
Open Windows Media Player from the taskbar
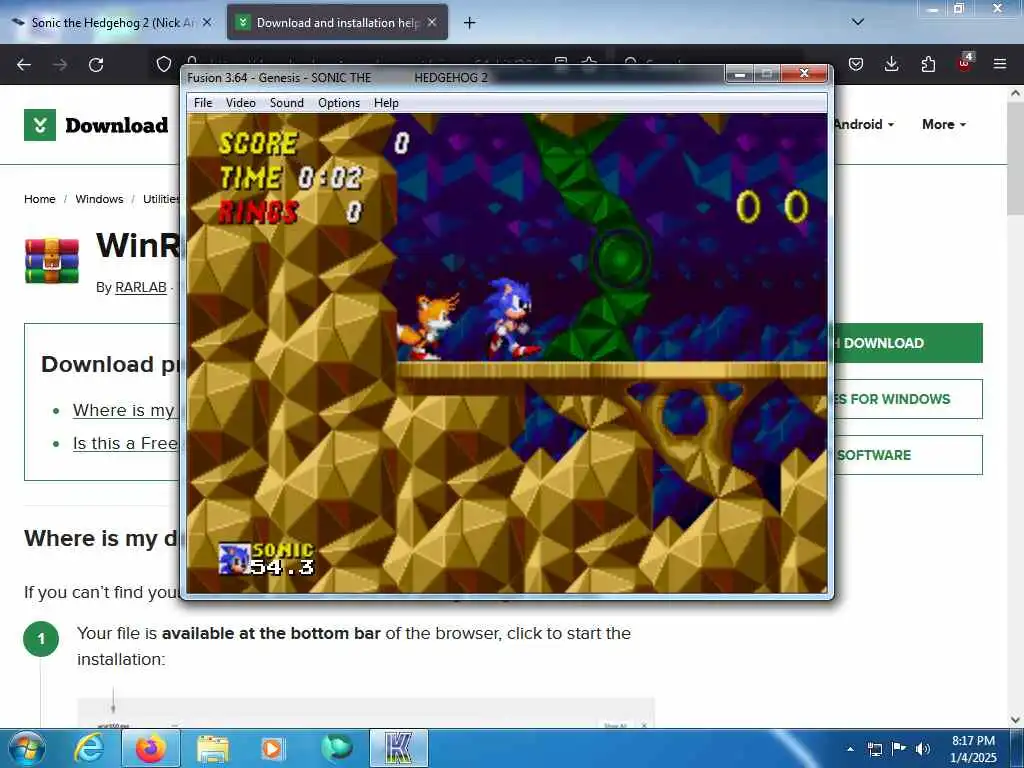pyautogui.click(x=272, y=749)
